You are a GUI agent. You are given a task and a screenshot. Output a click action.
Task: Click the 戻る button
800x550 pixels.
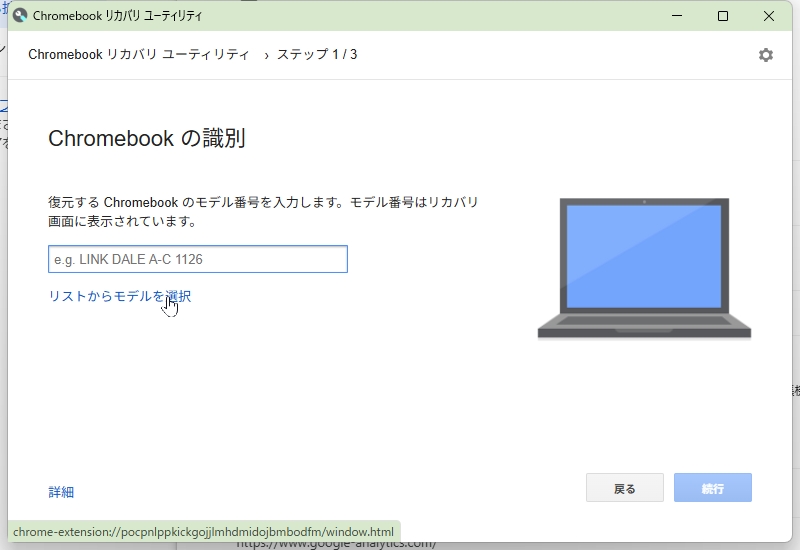coord(624,488)
